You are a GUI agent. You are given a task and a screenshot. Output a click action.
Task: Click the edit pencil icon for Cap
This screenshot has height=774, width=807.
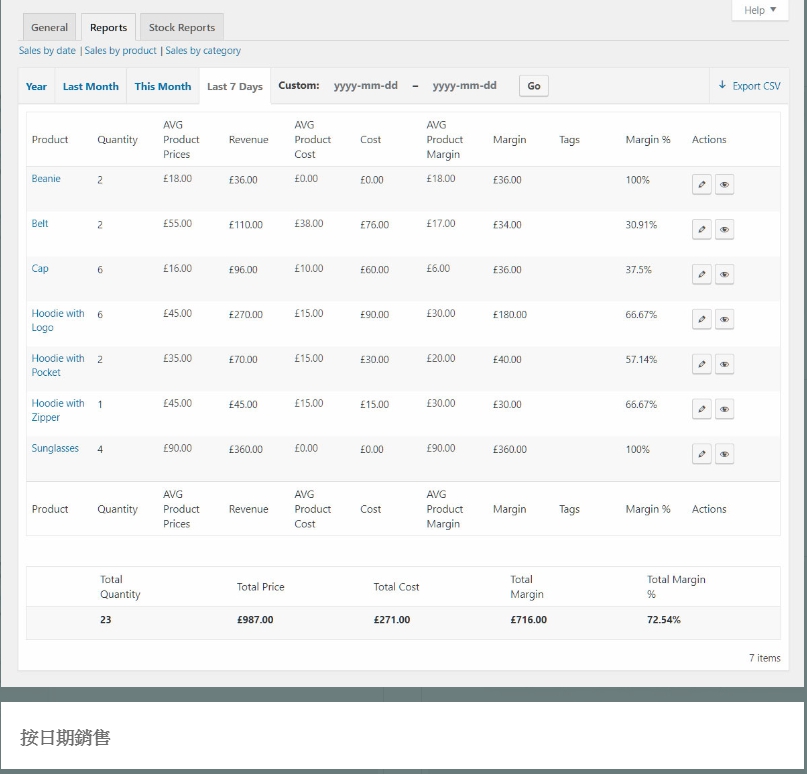point(702,275)
